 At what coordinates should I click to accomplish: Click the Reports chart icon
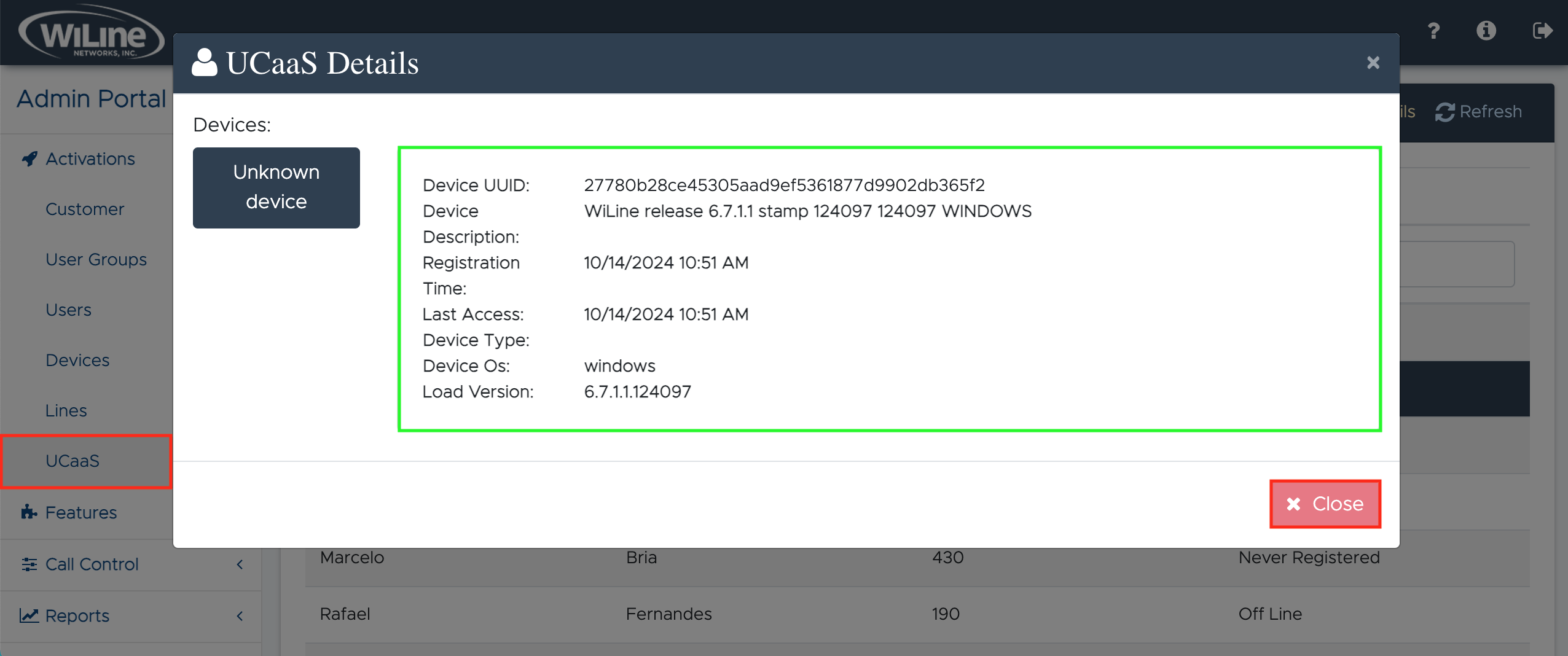[x=29, y=615]
